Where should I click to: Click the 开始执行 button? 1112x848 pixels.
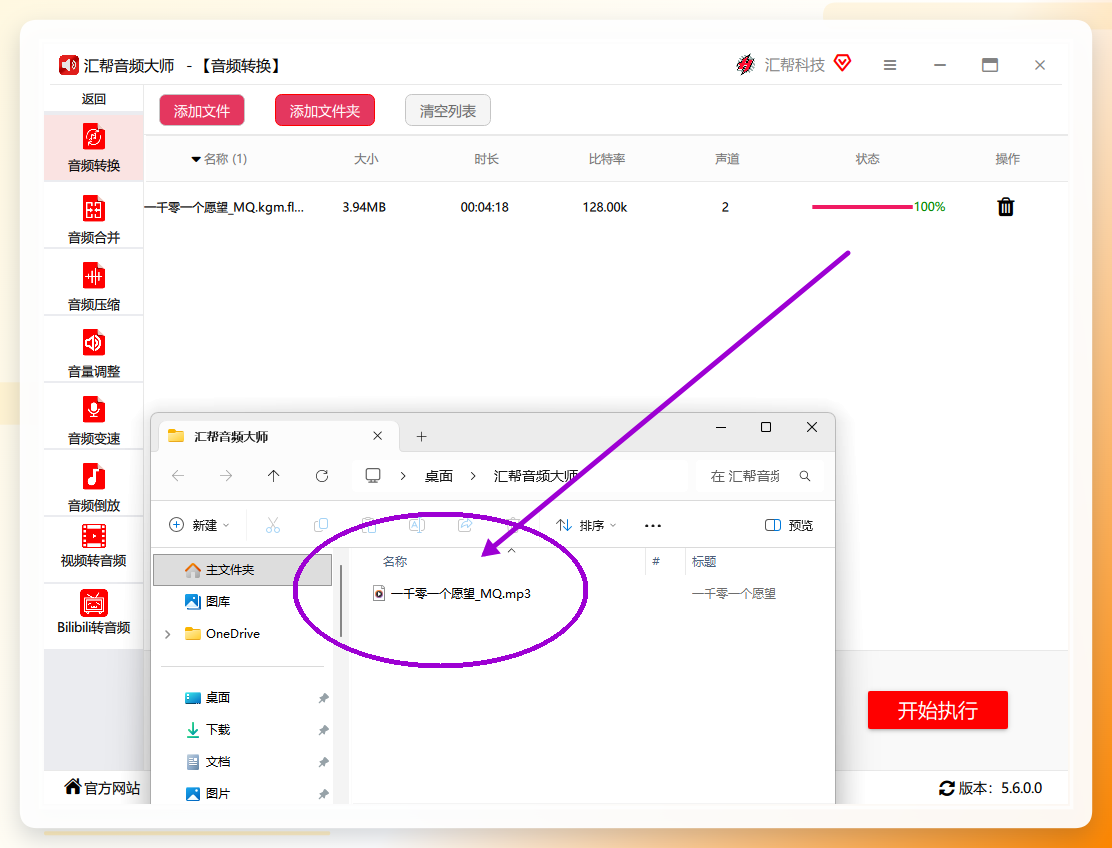pyautogui.click(x=938, y=710)
